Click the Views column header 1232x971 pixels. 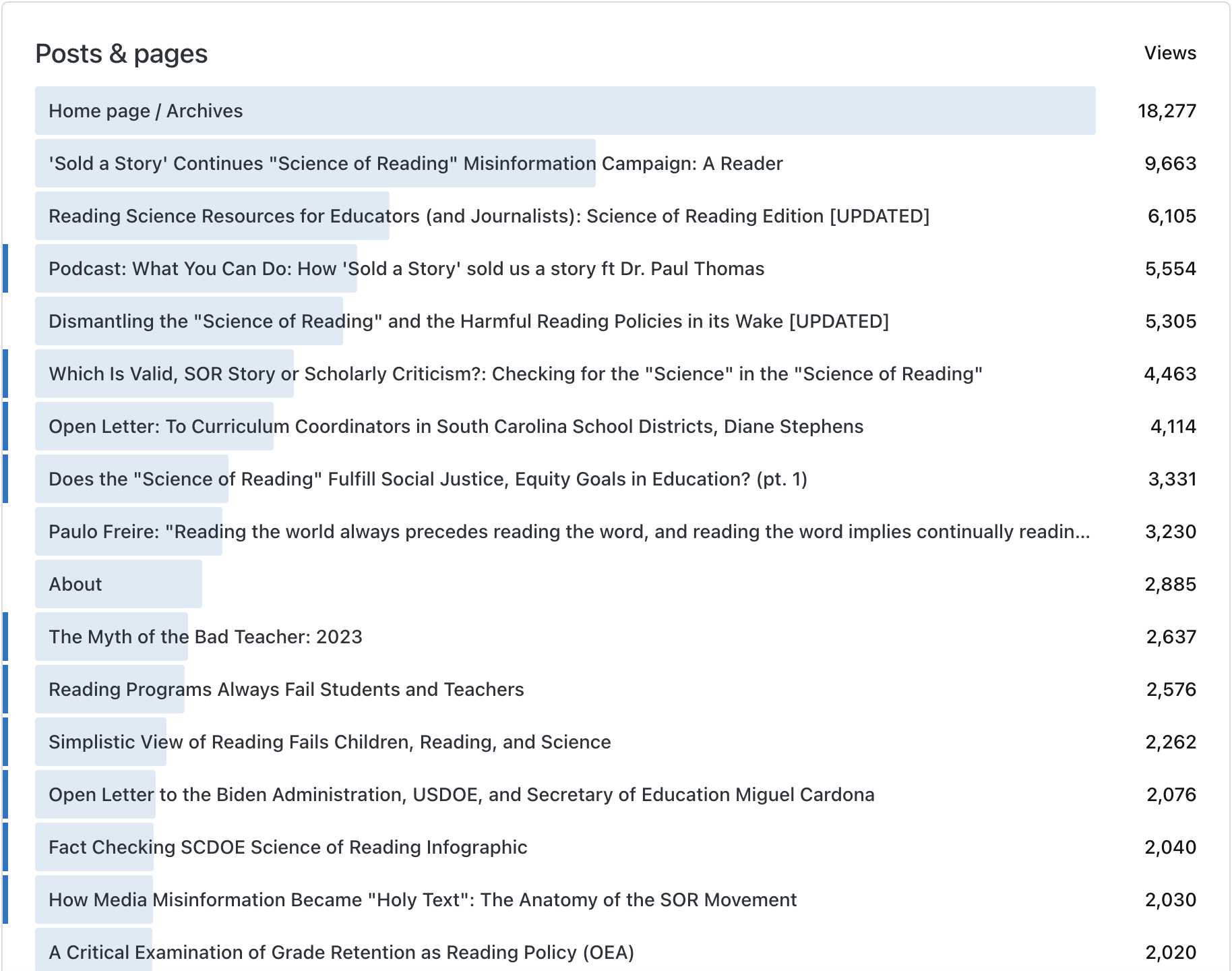pyautogui.click(x=1170, y=53)
